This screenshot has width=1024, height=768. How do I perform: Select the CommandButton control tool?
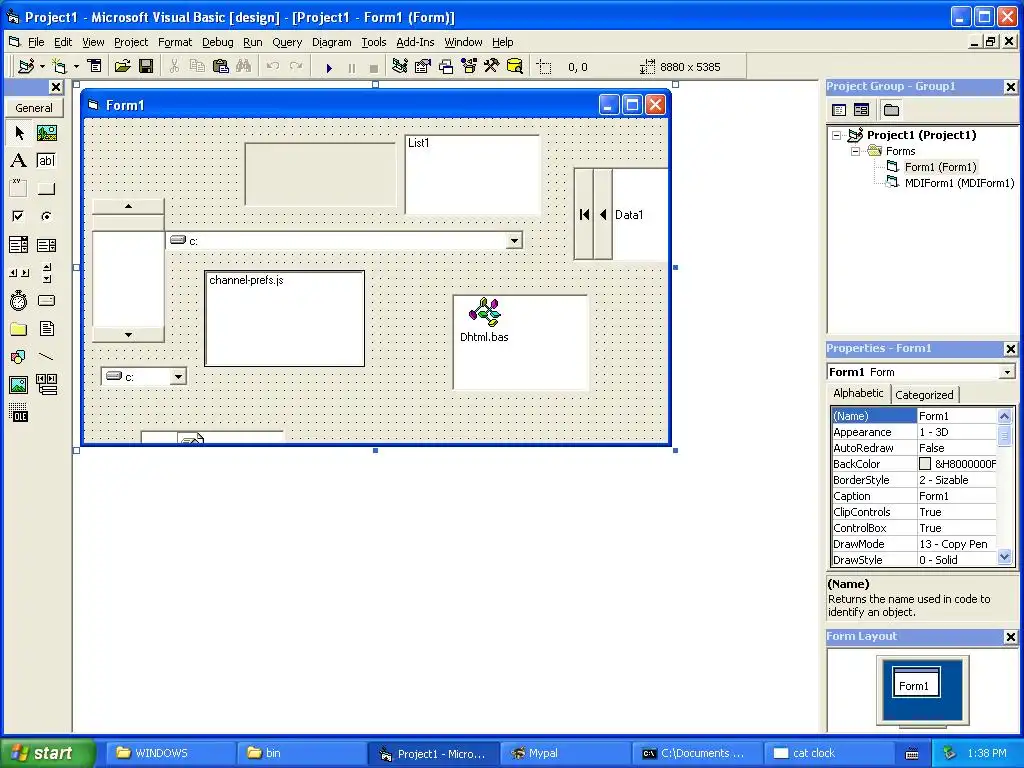coord(46,189)
